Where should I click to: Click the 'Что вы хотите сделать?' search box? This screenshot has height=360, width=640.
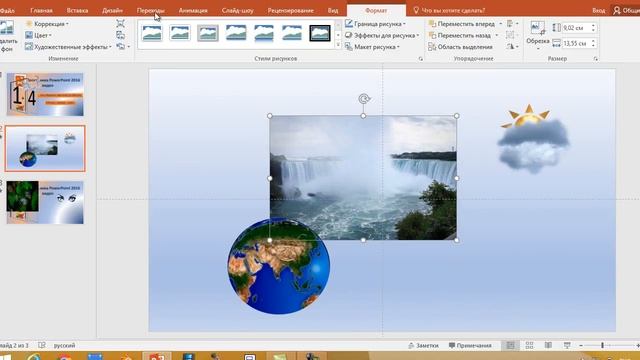[449, 11]
